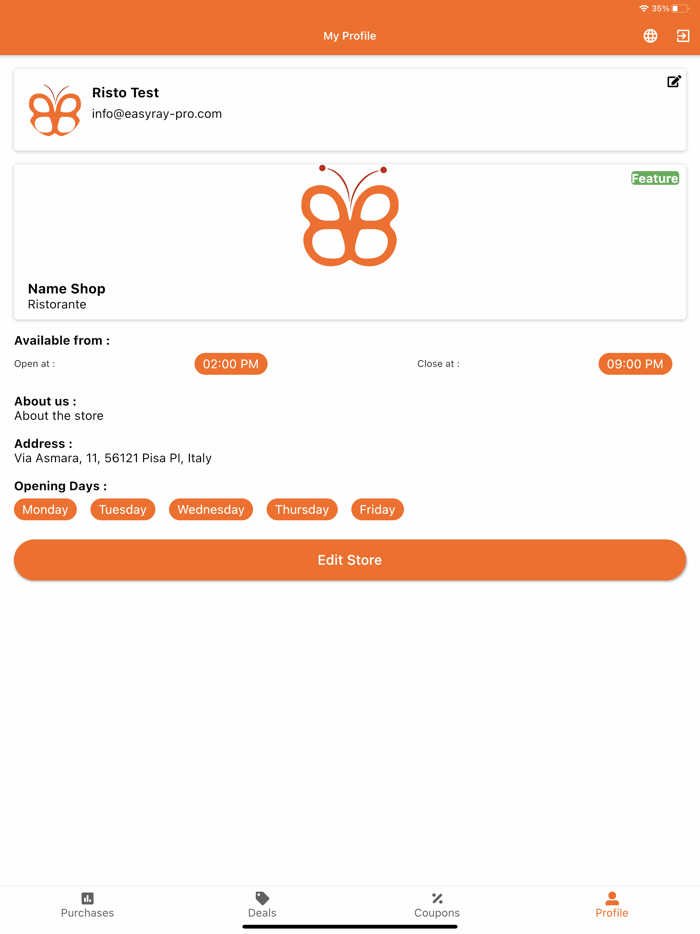Toggle the Tuesday day chip
The height and width of the screenshot is (934, 700).
tap(123, 509)
